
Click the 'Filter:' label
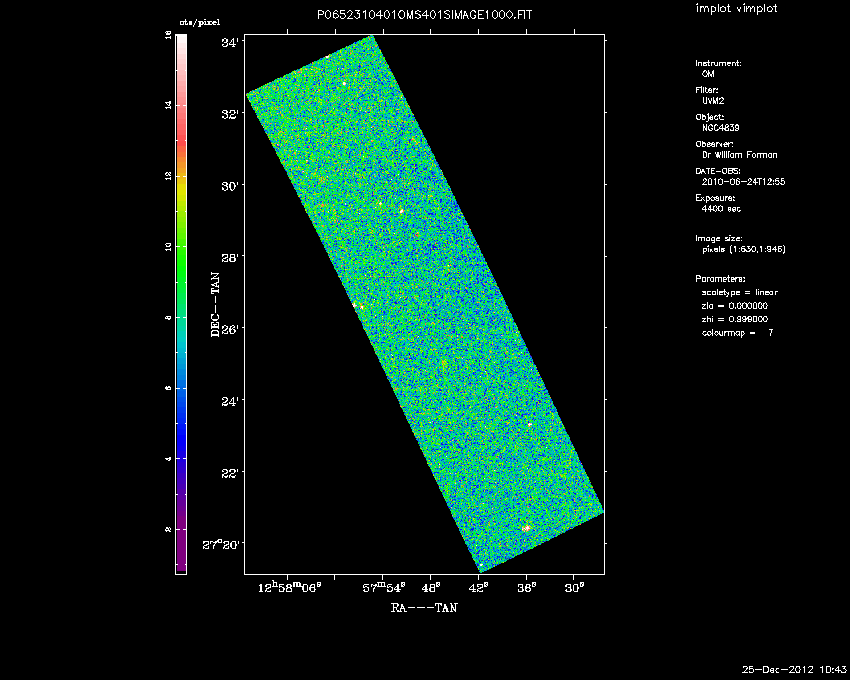pyautogui.click(x=707, y=90)
